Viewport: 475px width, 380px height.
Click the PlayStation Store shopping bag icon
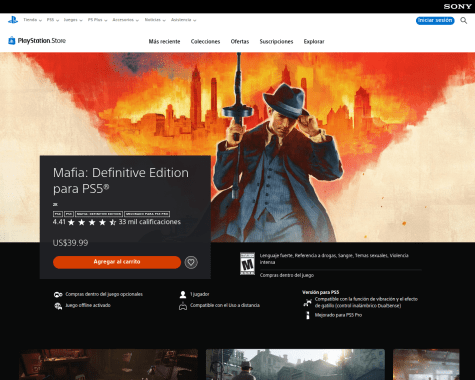(12, 41)
